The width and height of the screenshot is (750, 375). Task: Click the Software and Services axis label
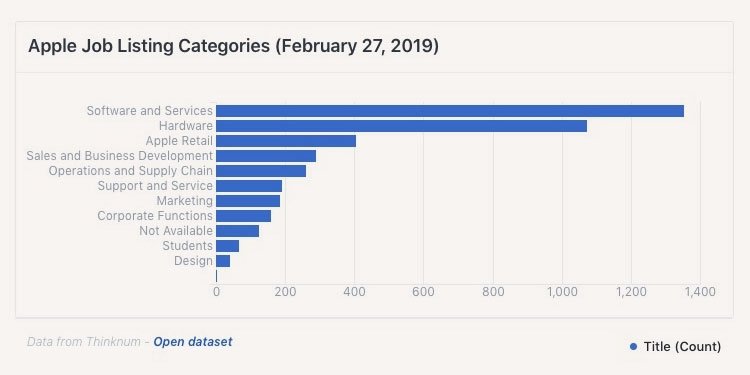(x=149, y=110)
